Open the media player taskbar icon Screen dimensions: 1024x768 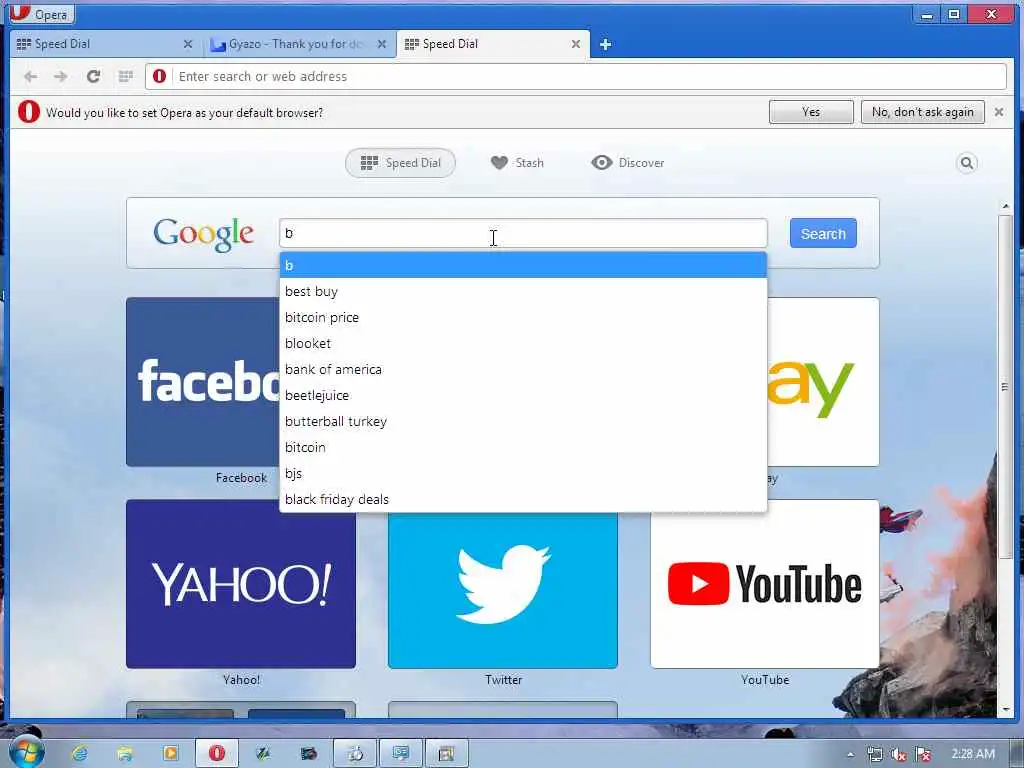[x=170, y=754]
